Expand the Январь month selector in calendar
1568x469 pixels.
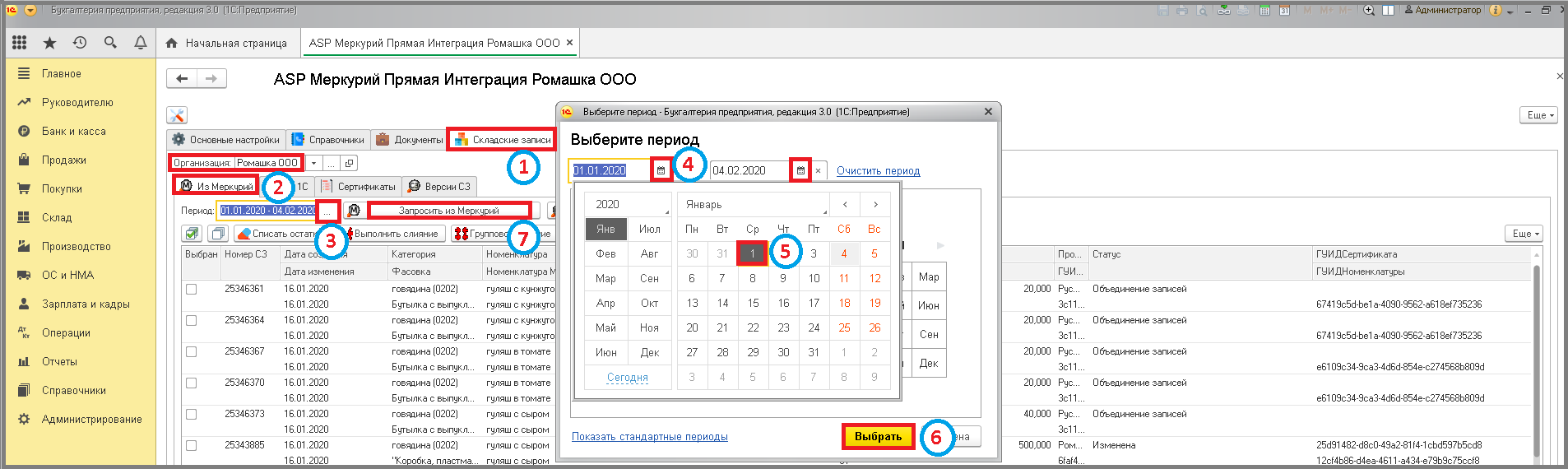coord(754,204)
